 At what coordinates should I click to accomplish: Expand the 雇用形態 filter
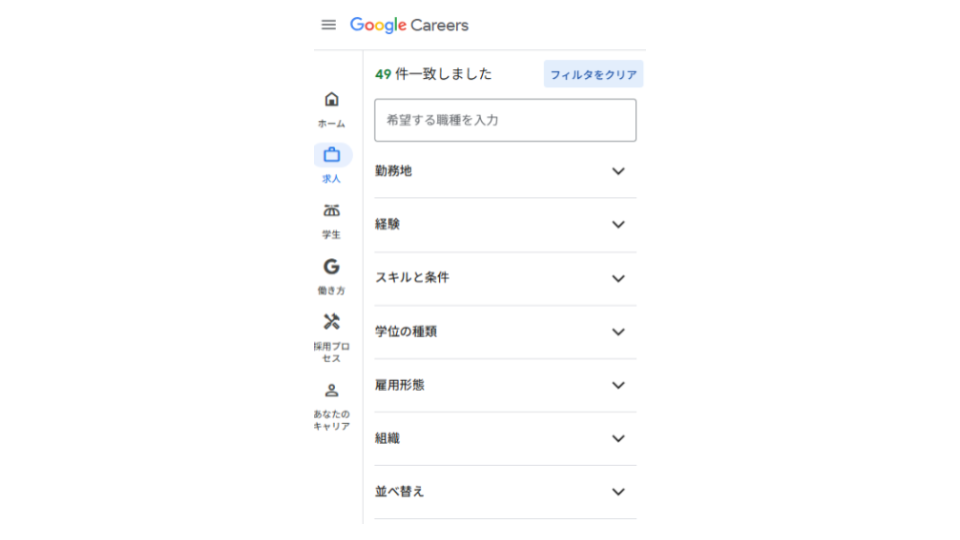pos(505,385)
